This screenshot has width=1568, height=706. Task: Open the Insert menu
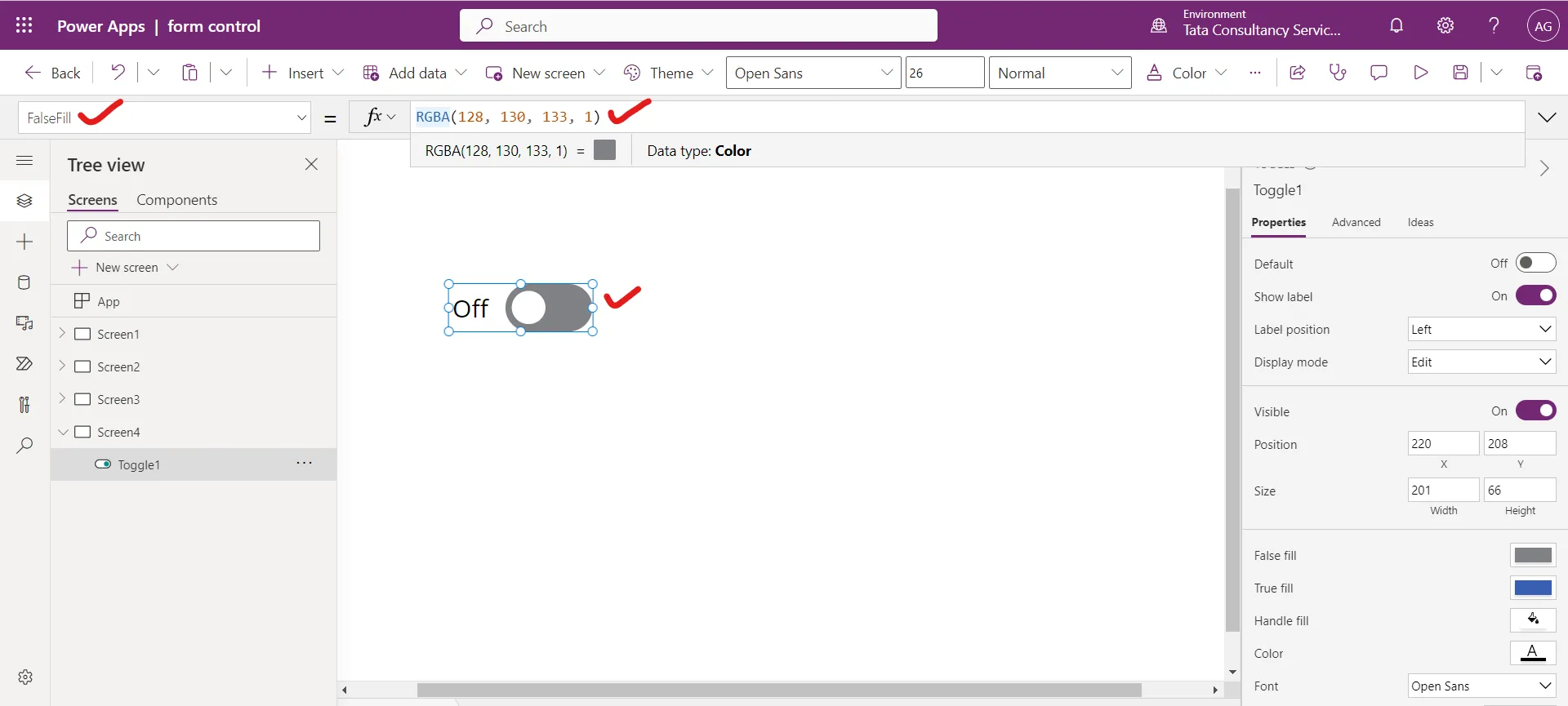click(302, 73)
